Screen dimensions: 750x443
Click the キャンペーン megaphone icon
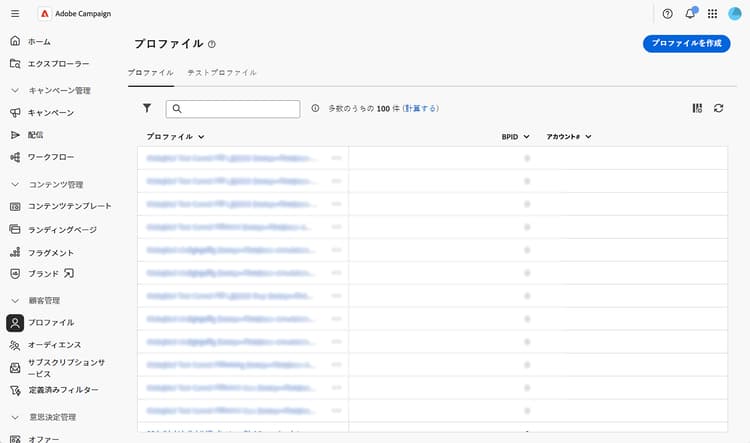tap(15, 113)
